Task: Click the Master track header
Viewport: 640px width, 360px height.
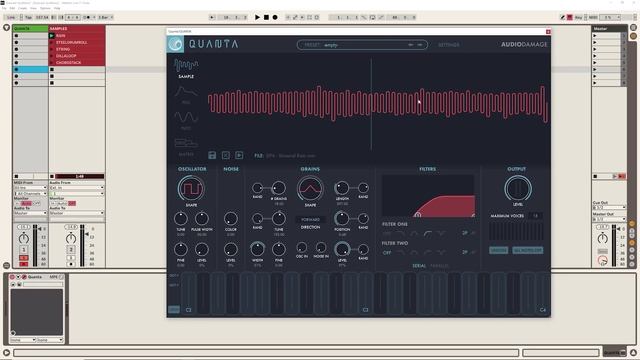Action: (609, 28)
